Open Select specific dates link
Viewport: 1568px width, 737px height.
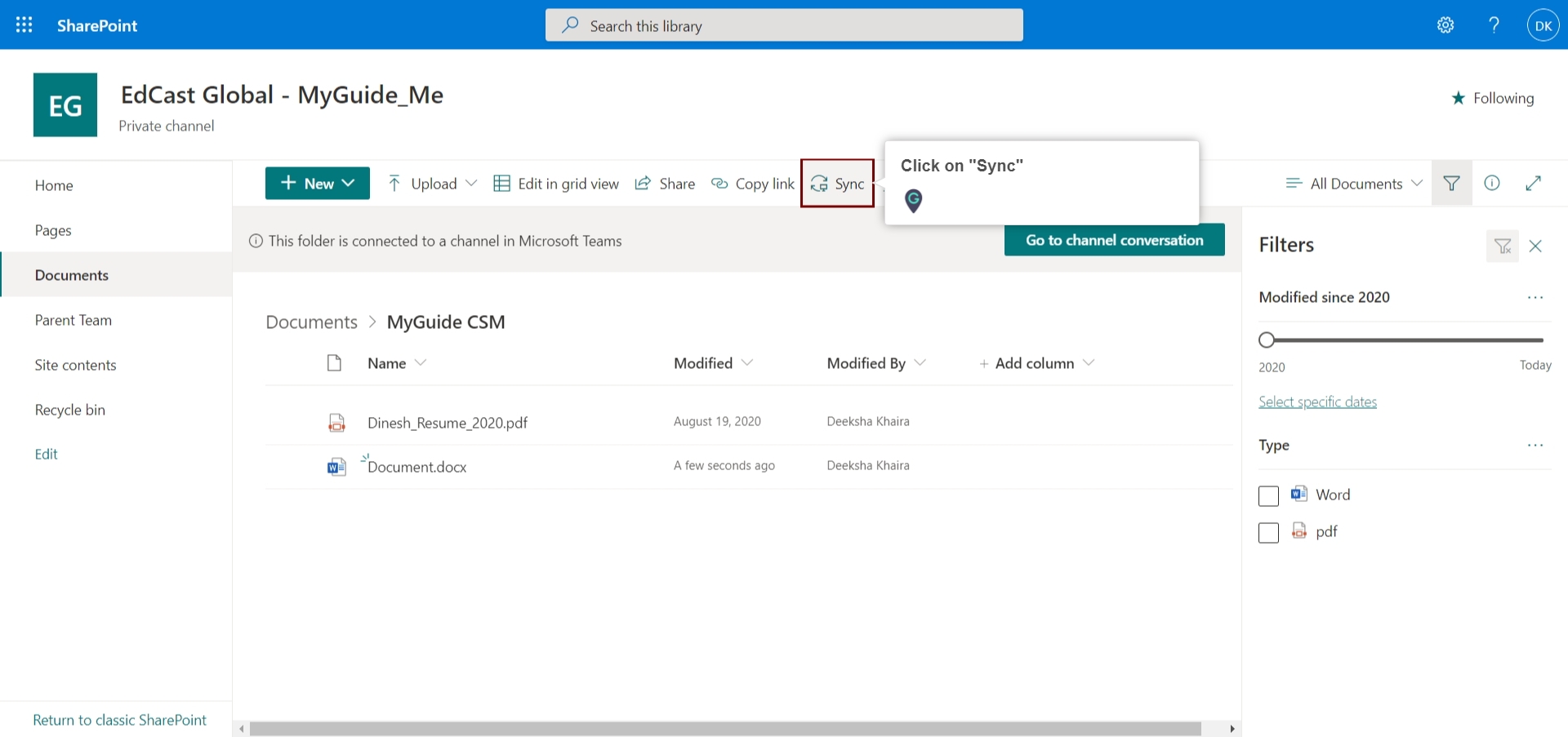(1317, 401)
